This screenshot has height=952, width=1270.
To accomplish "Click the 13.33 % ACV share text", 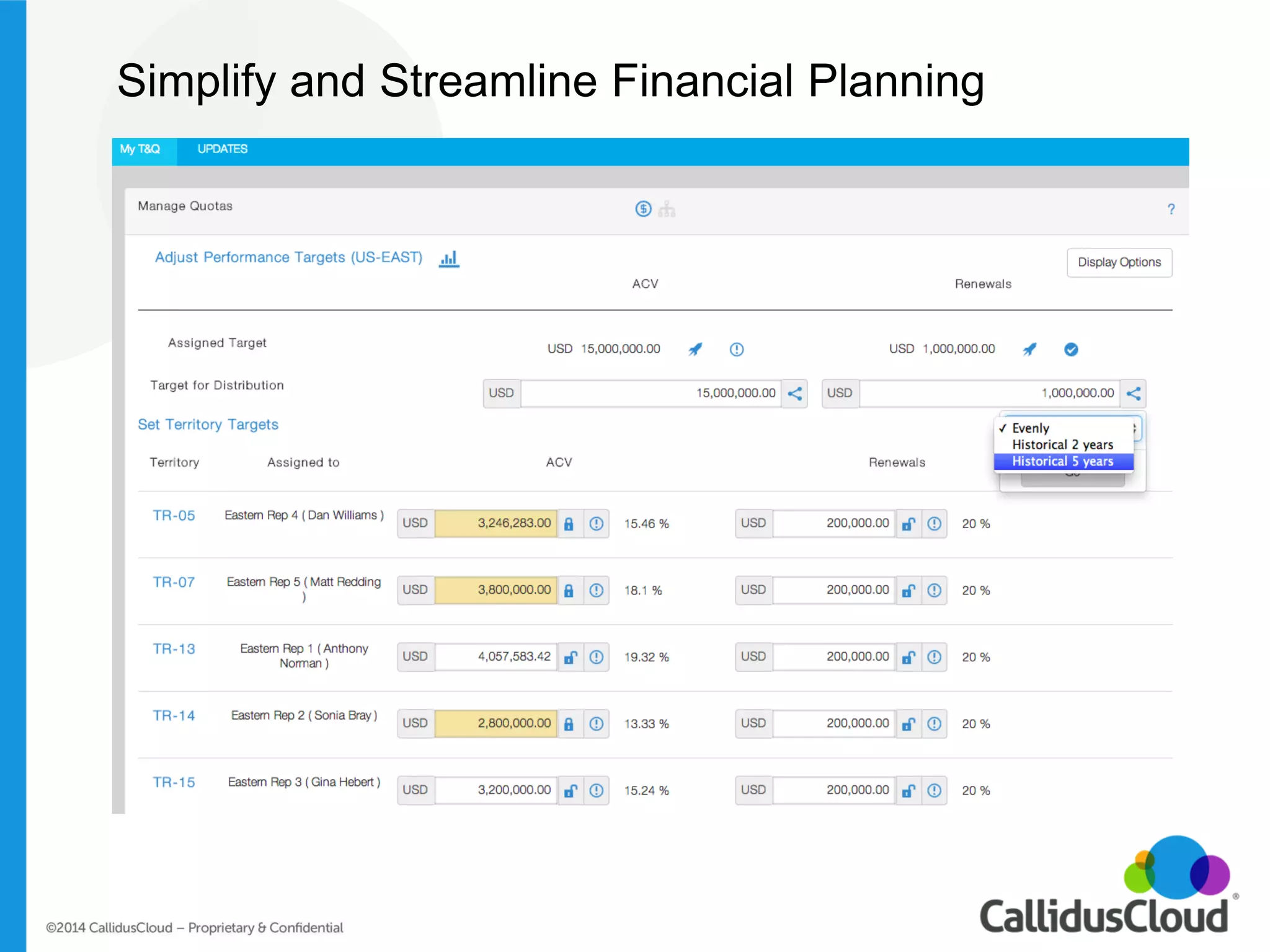I will point(646,724).
